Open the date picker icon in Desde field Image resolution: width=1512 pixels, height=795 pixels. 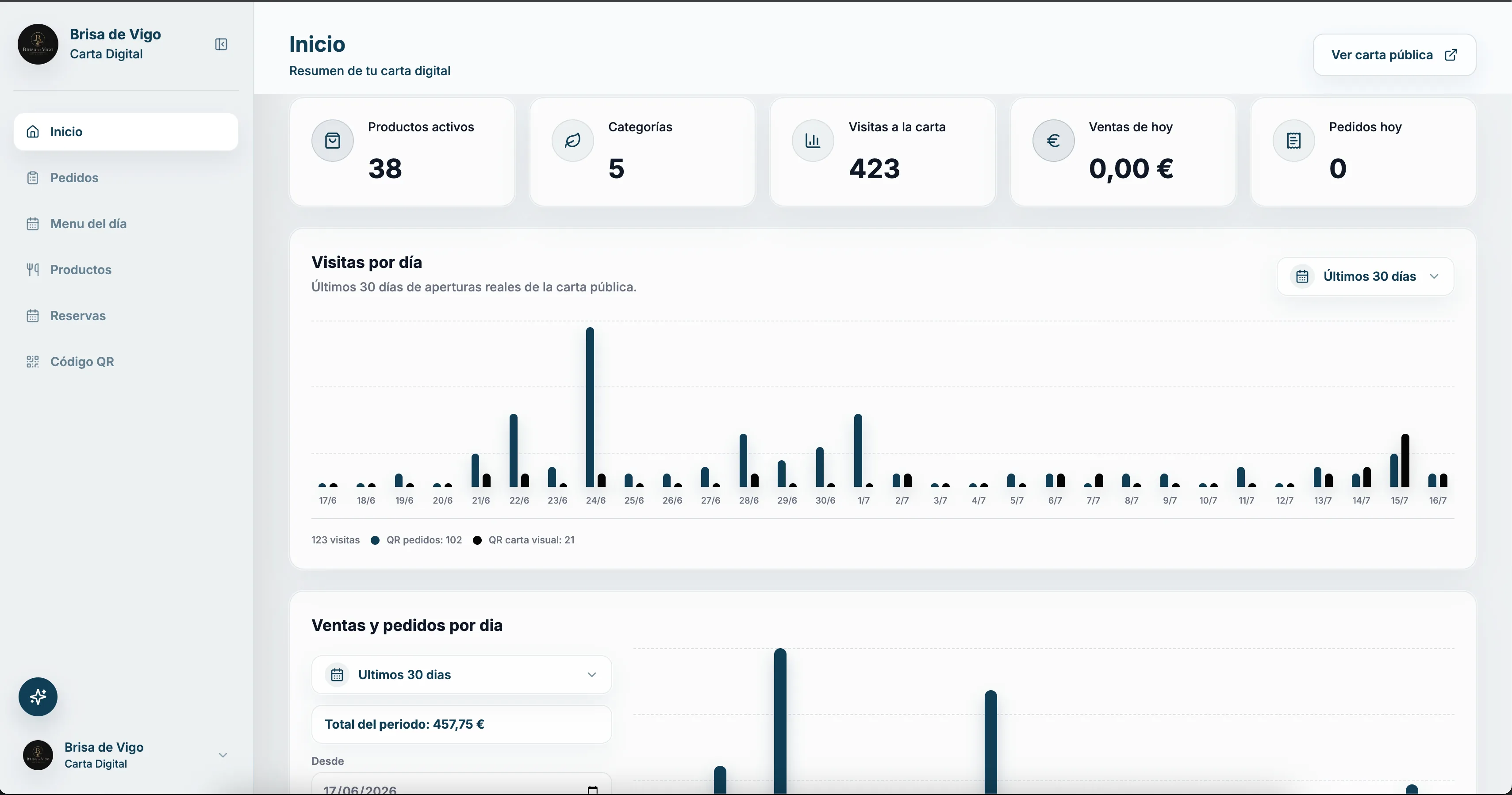pos(593,790)
